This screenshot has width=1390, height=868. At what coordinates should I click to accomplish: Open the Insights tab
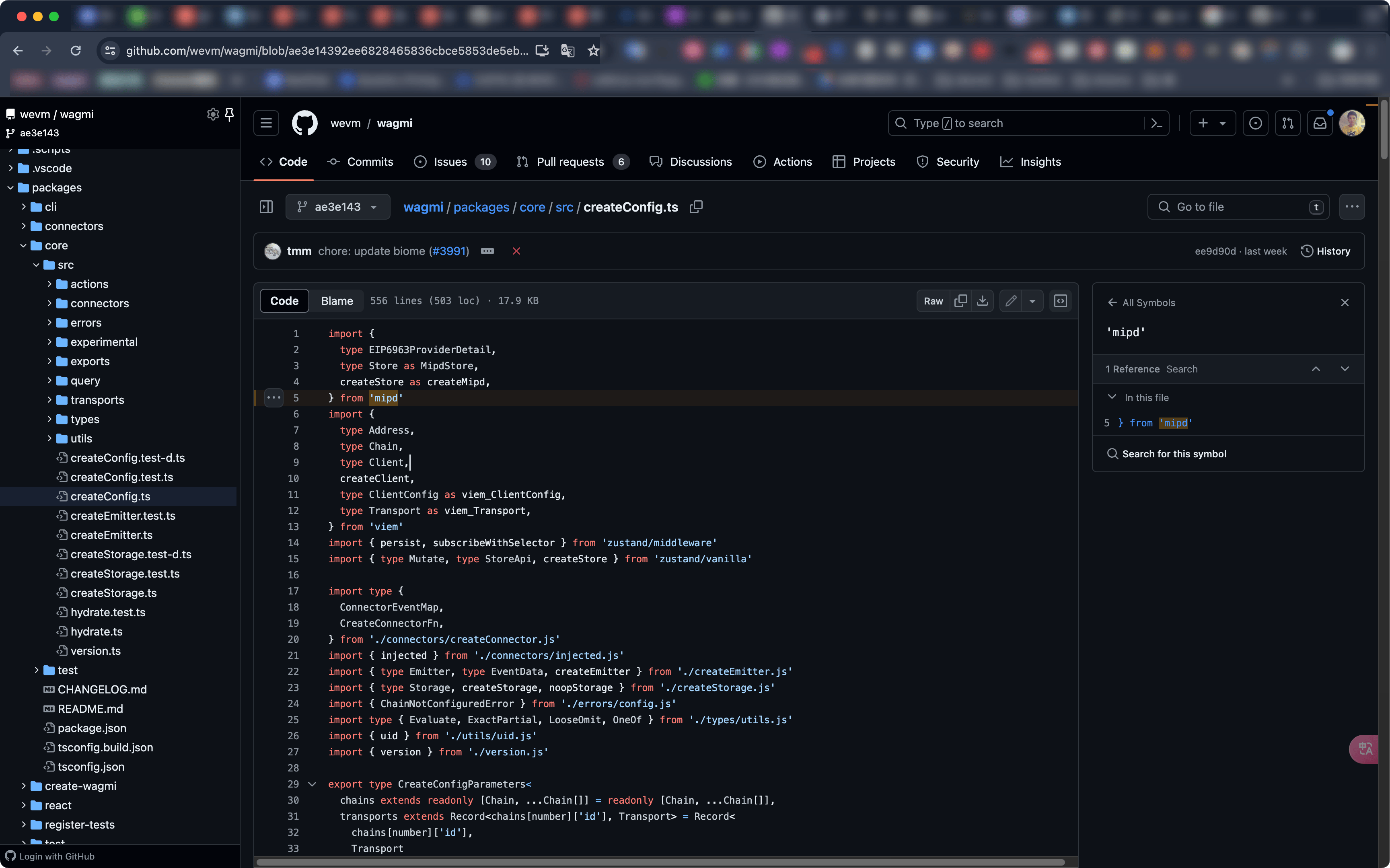coord(1030,162)
